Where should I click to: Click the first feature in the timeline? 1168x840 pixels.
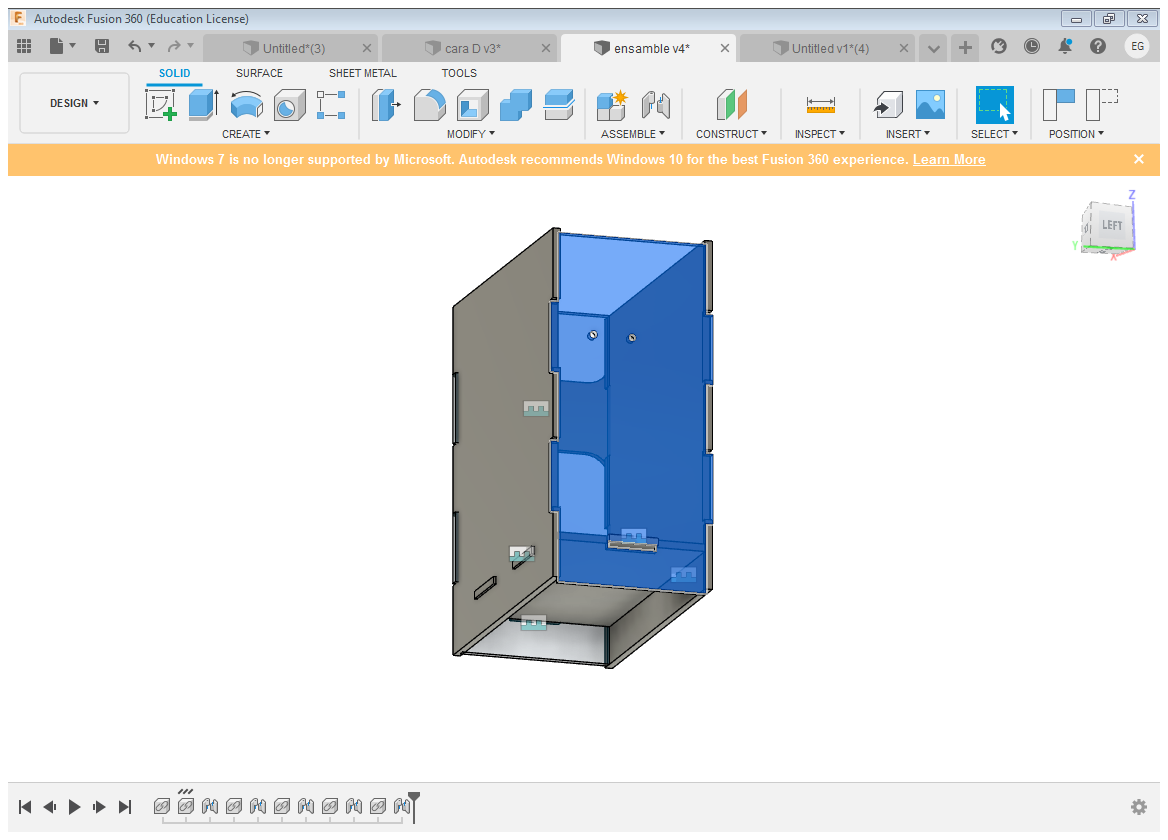pos(162,806)
